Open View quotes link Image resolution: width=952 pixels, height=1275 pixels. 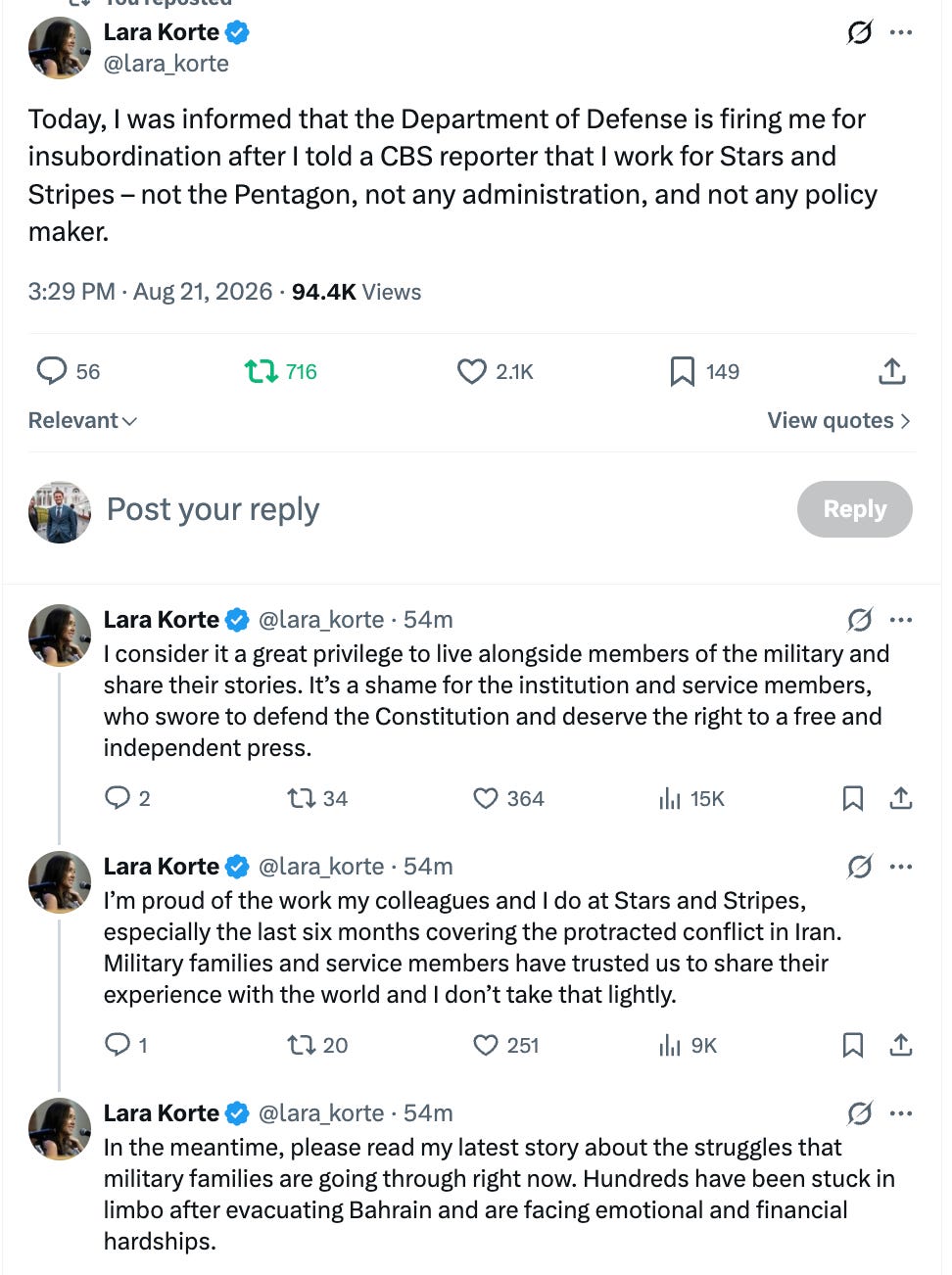coord(839,420)
